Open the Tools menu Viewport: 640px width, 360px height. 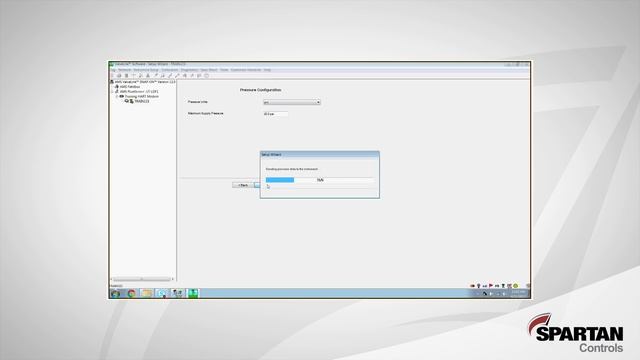coord(224,70)
